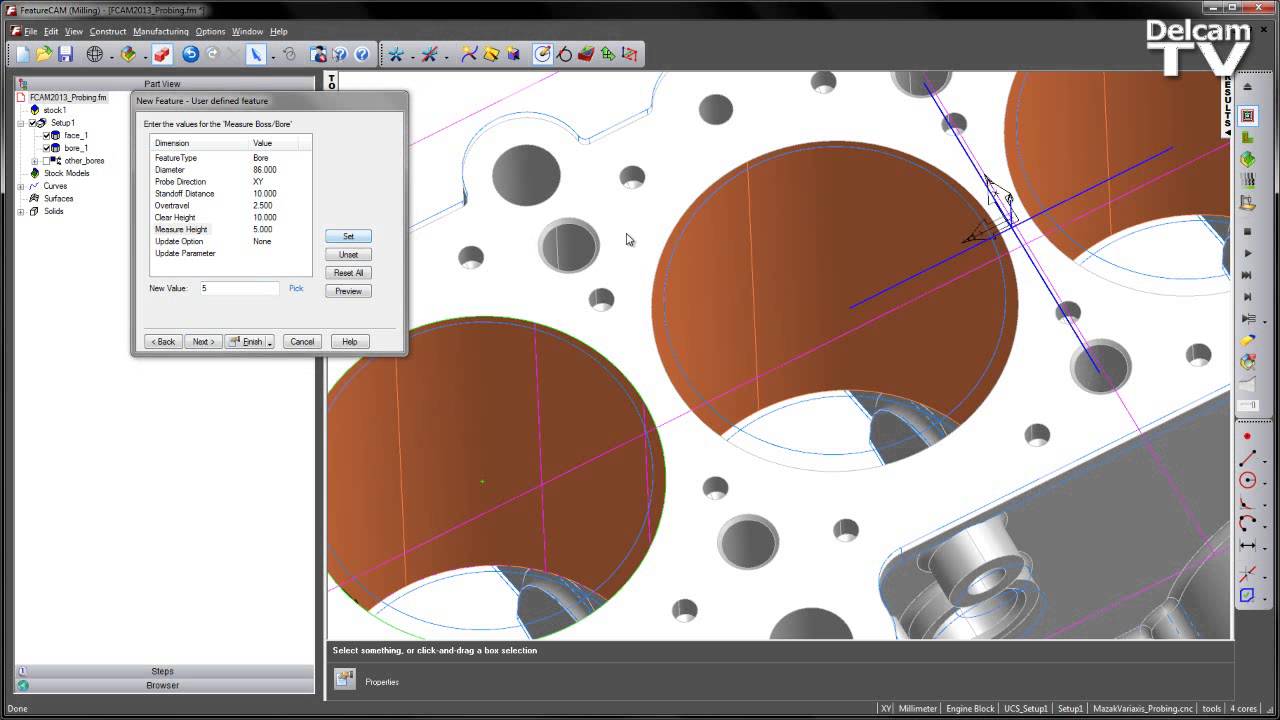The height and width of the screenshot is (720, 1280).
Task: Save using the floppy disk icon
Action: (65, 54)
